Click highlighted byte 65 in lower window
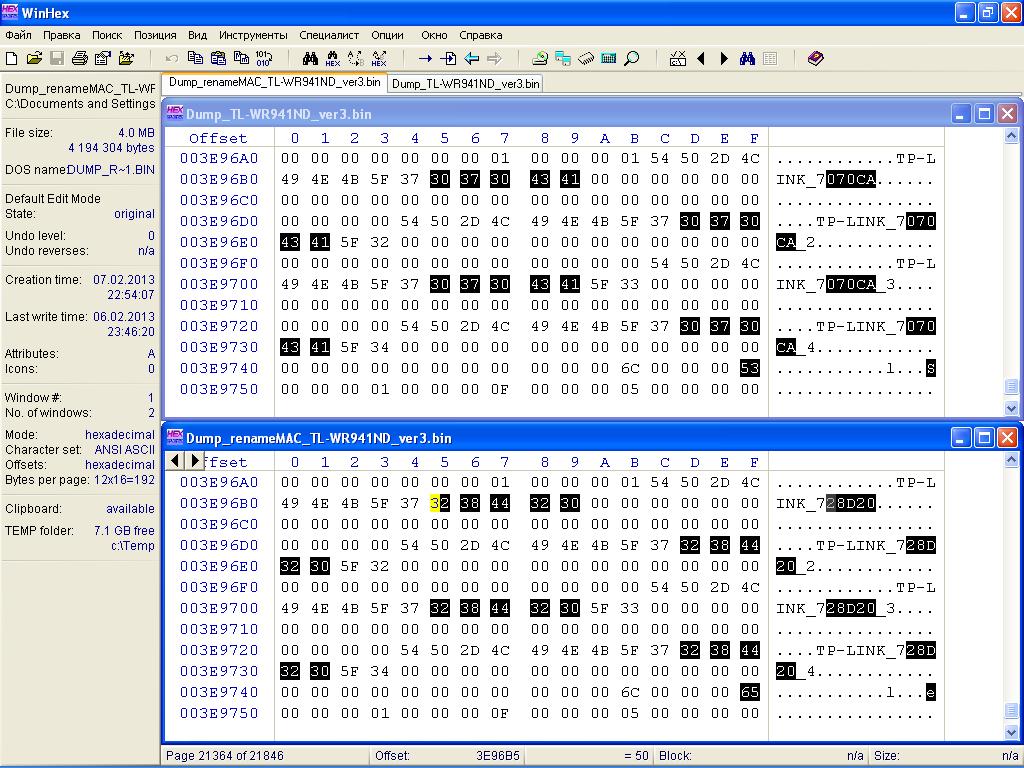The image size is (1024, 768). [750, 692]
